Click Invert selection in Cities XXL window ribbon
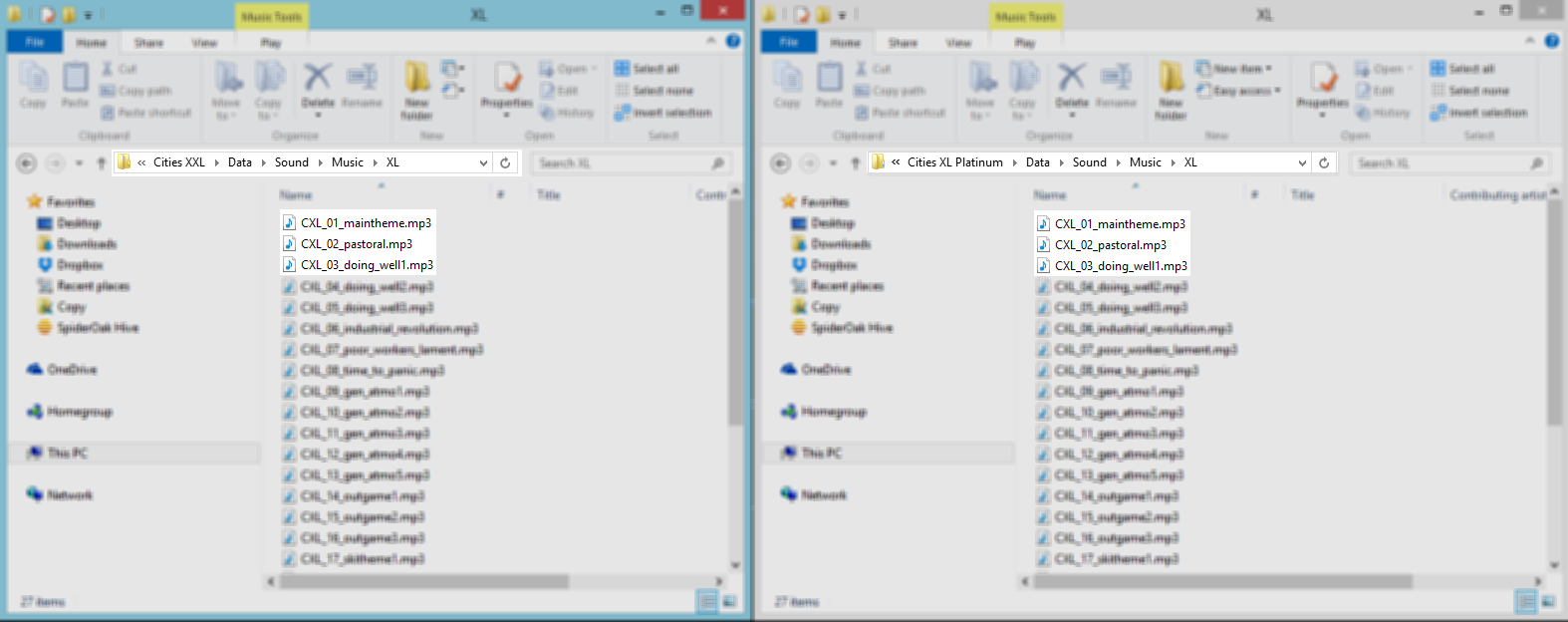This screenshot has width=1568, height=622. 663,113
